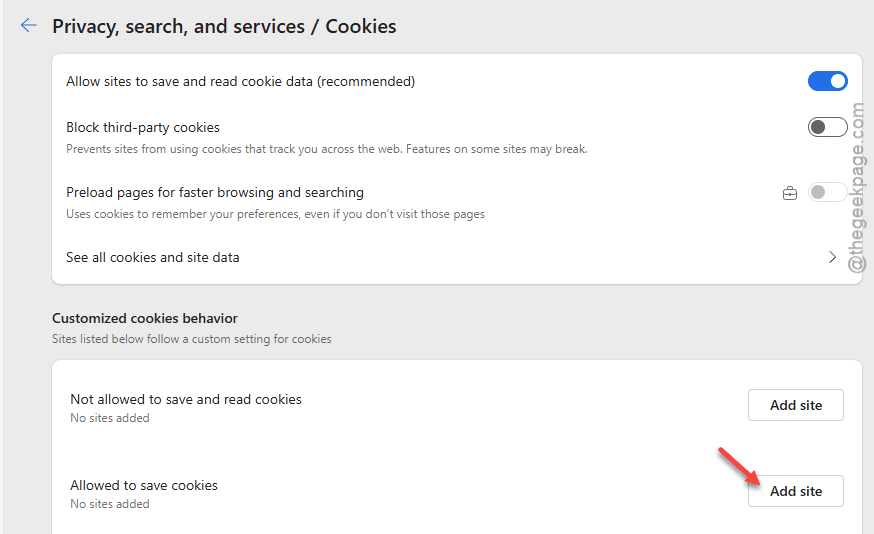The height and width of the screenshot is (534, 874).
Task: Click the Allowed to save cookies row label
Action: coord(144,485)
